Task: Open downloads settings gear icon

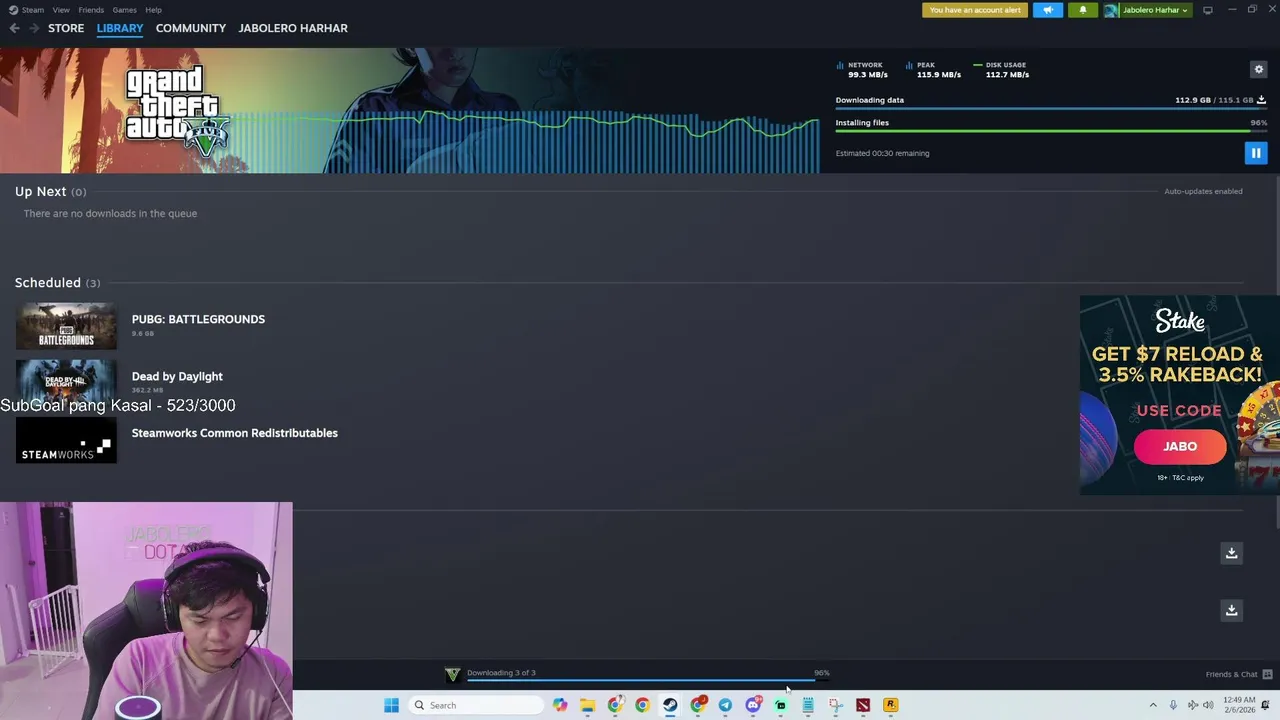Action: tap(1259, 69)
